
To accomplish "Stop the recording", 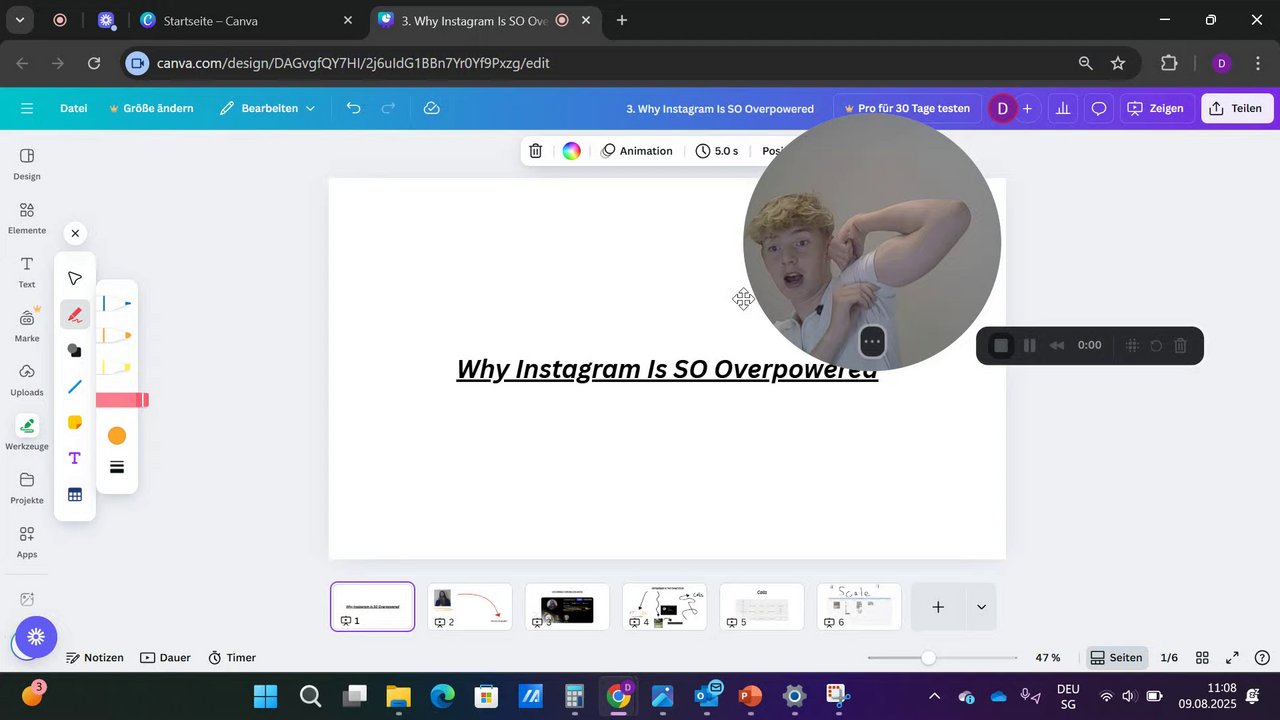I will tap(1001, 345).
